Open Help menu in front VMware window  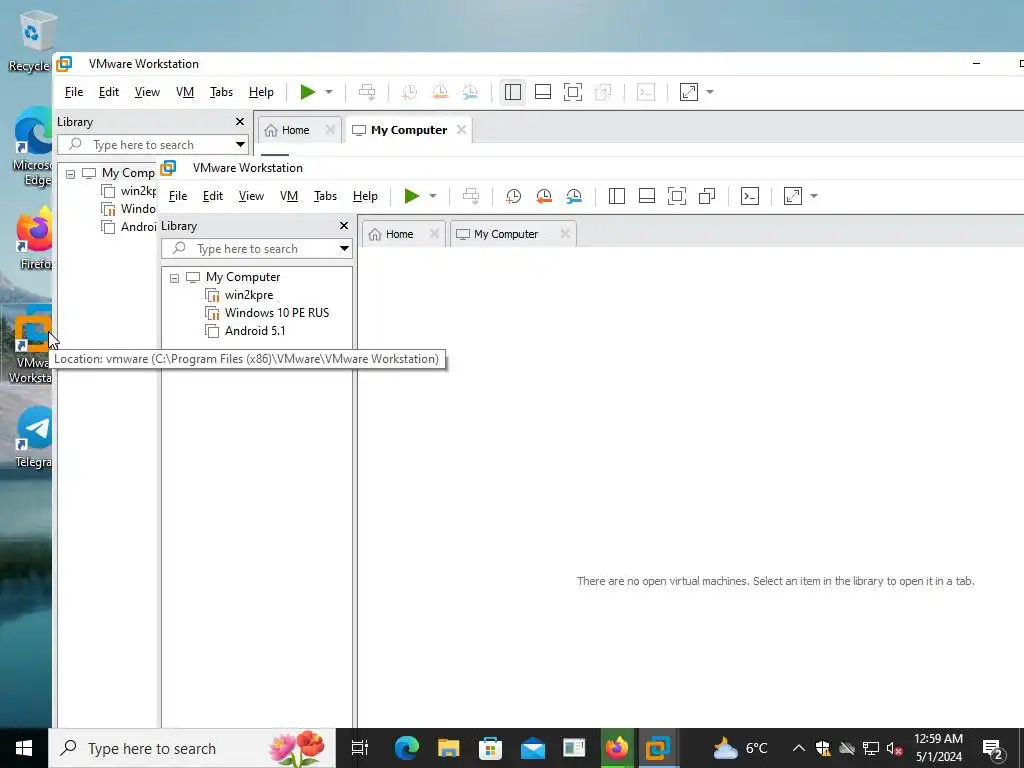coord(365,196)
